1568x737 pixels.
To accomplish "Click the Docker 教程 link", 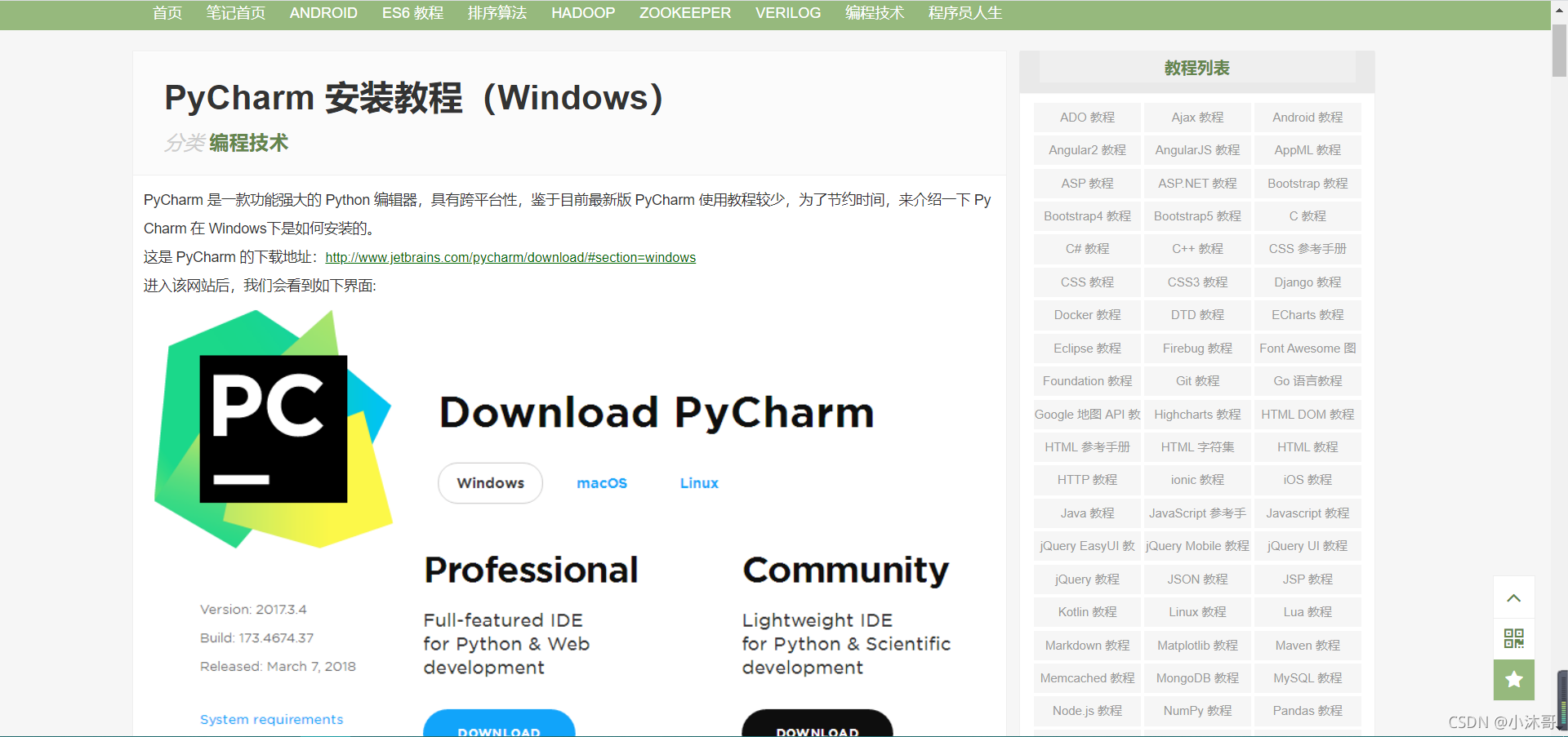I will tap(1087, 315).
